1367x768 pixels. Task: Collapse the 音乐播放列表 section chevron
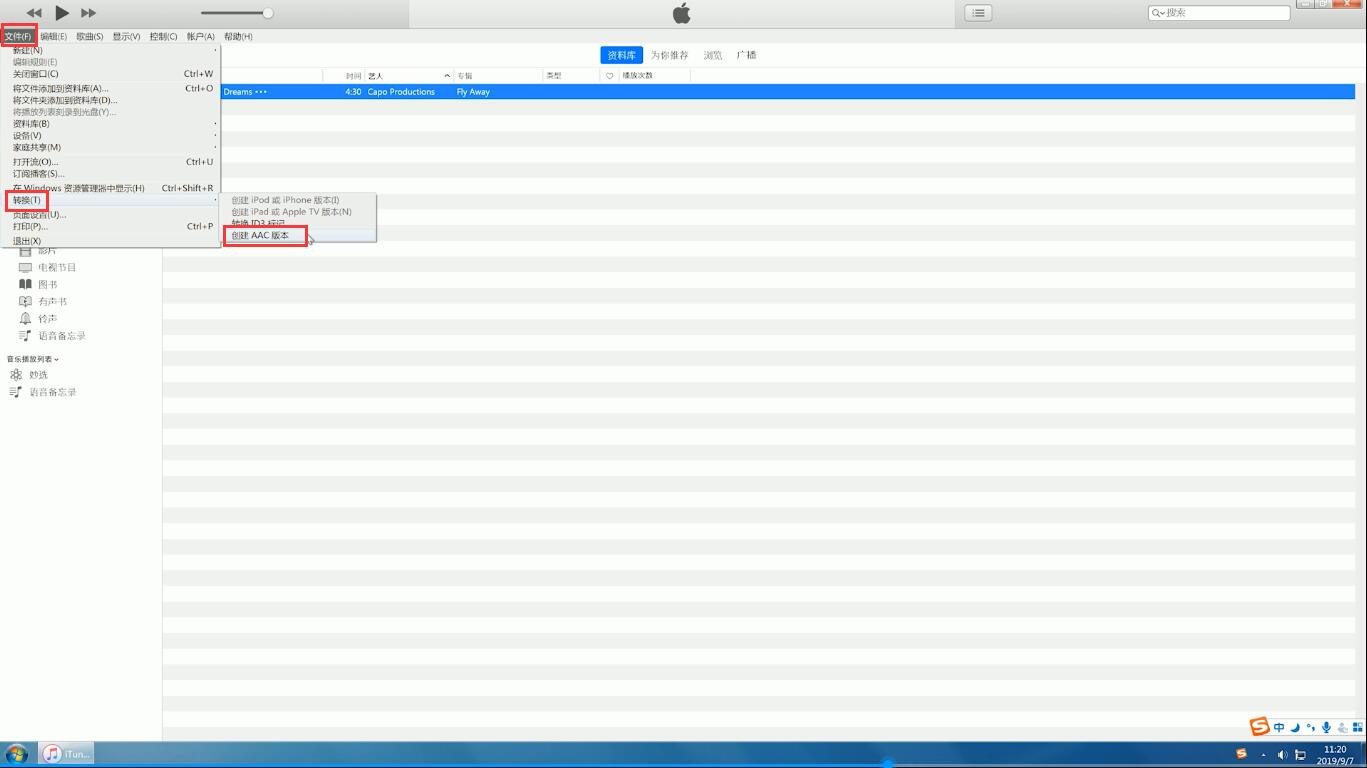pyautogui.click(x=57, y=359)
